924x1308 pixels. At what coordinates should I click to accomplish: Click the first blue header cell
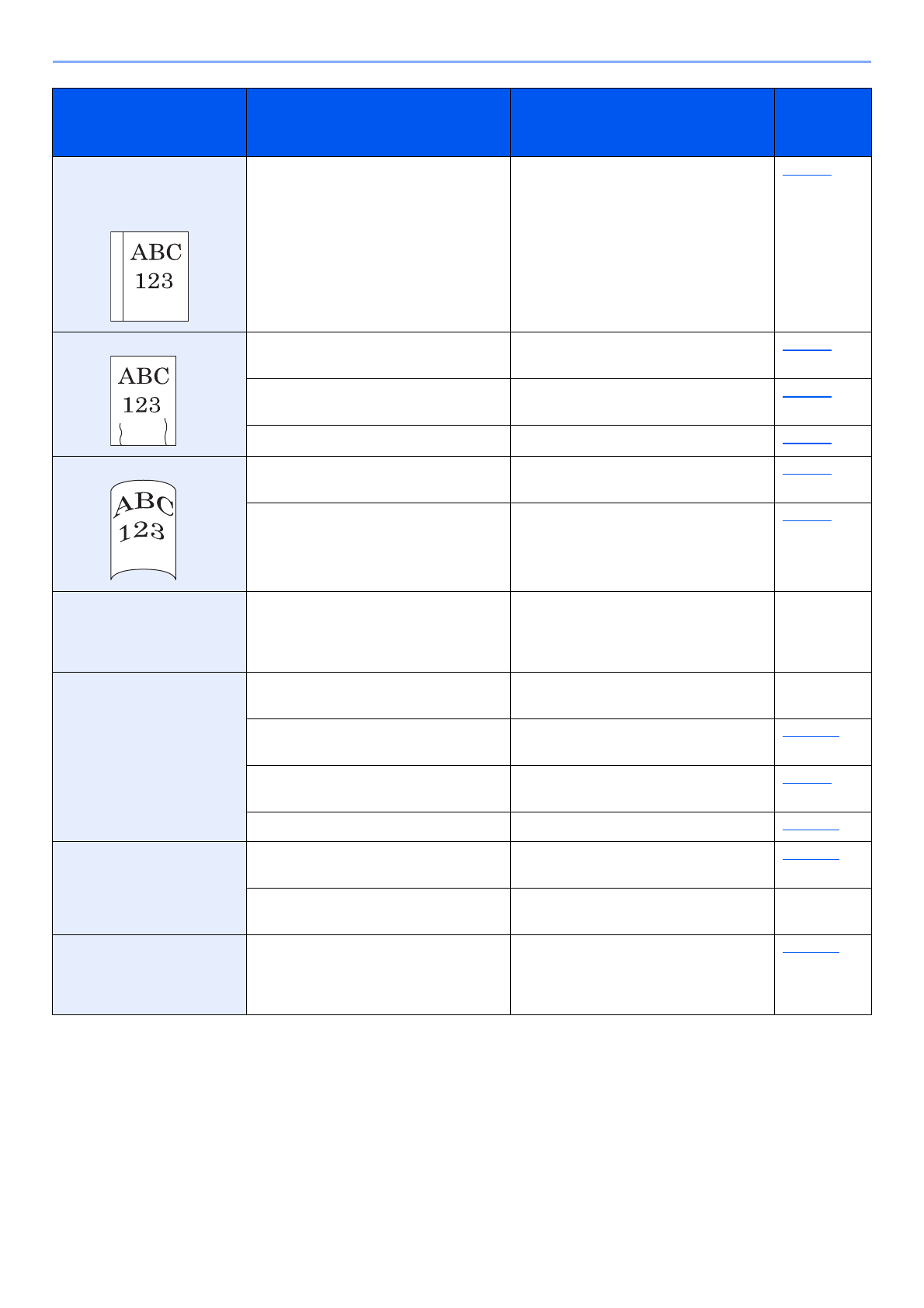click(149, 123)
